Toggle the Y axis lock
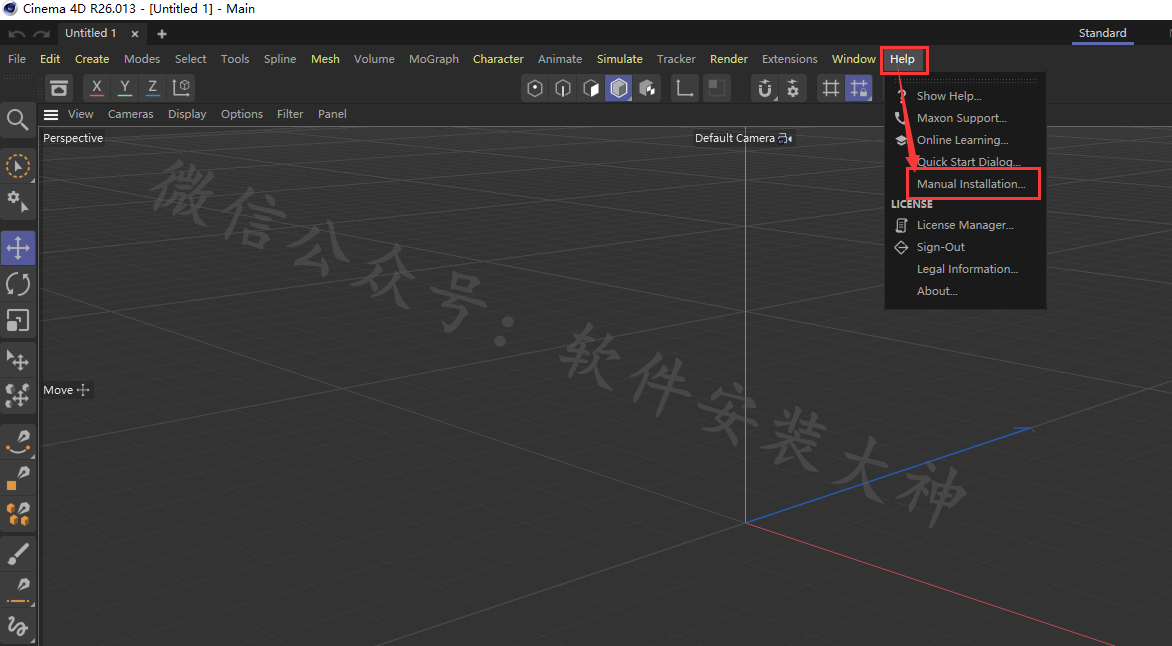The image size is (1172, 646). click(x=125, y=87)
